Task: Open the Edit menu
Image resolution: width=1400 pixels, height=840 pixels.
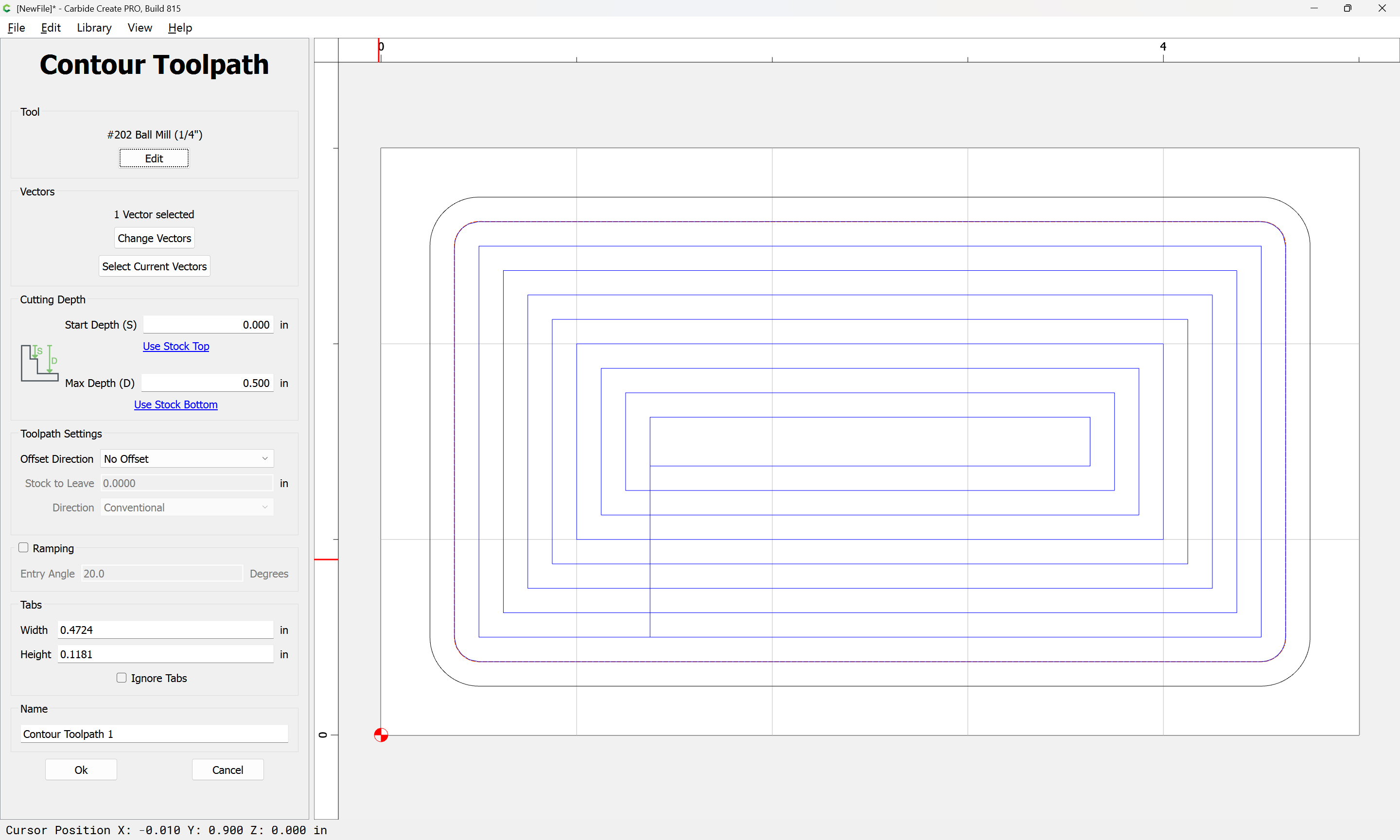Action: pyautogui.click(x=51, y=28)
